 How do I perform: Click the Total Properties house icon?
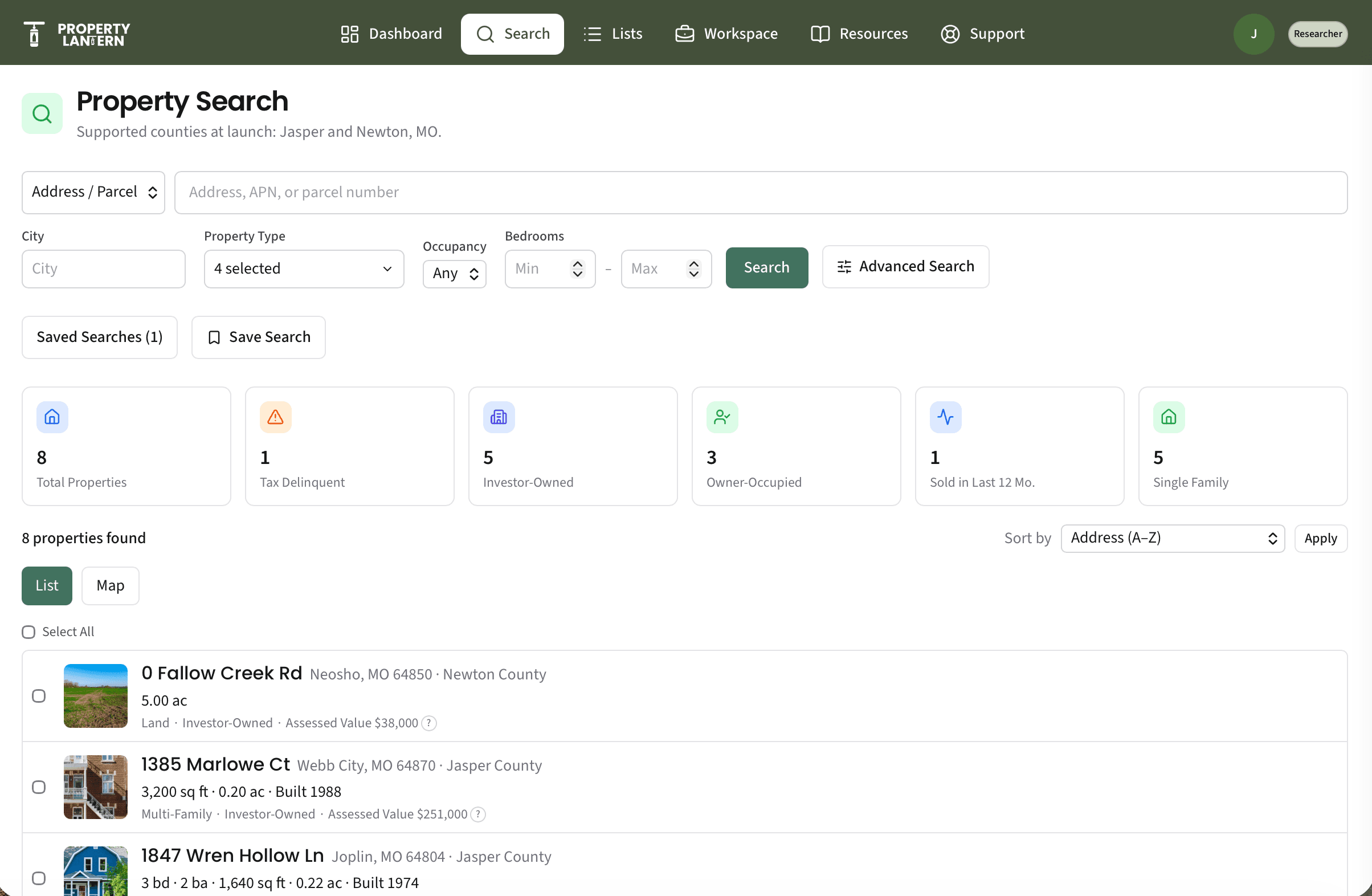coord(52,417)
